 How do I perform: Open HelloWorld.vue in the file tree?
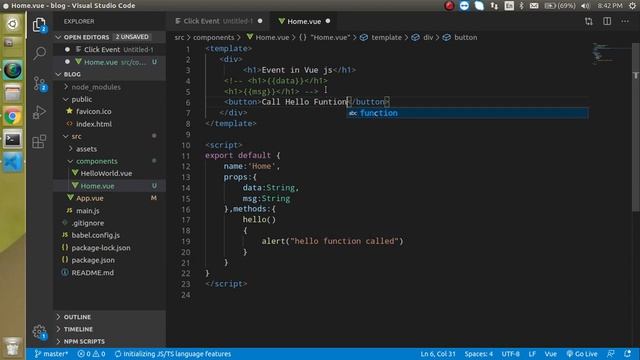point(106,173)
